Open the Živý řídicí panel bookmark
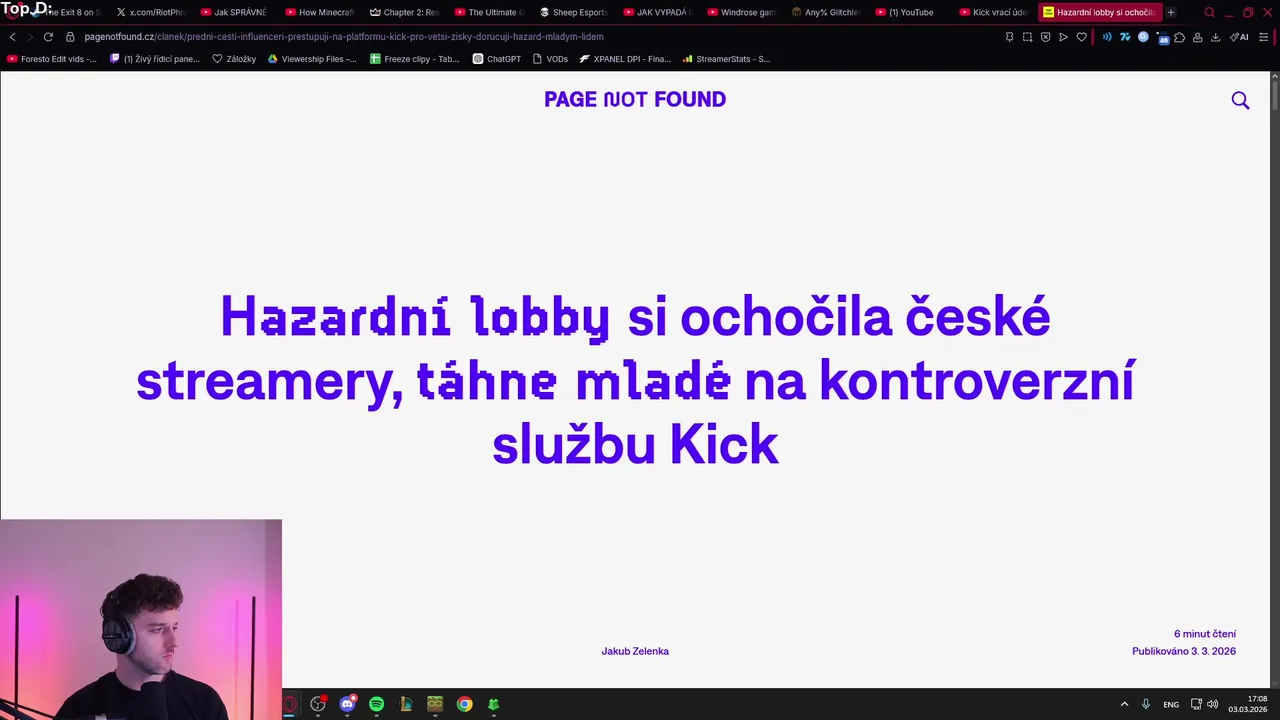The height and width of the screenshot is (720, 1280). 155,59
